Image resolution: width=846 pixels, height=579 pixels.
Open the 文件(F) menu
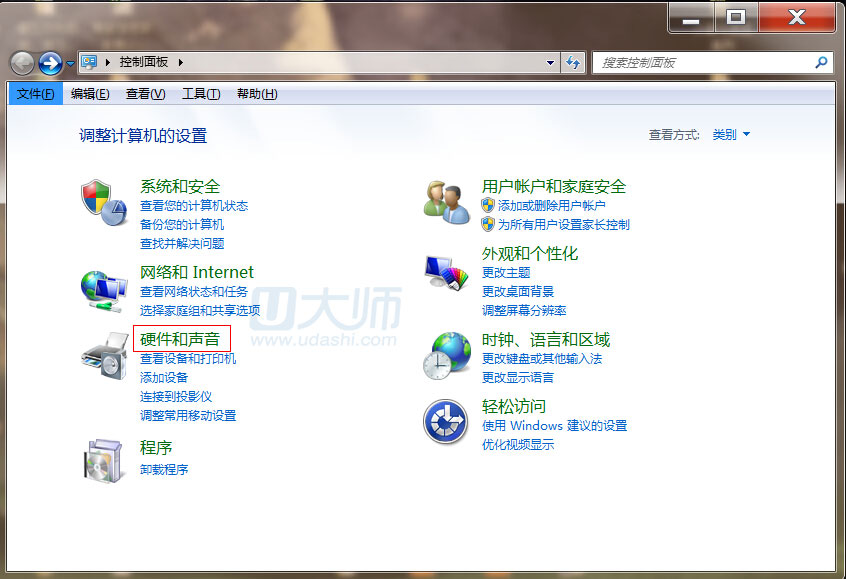(x=36, y=94)
